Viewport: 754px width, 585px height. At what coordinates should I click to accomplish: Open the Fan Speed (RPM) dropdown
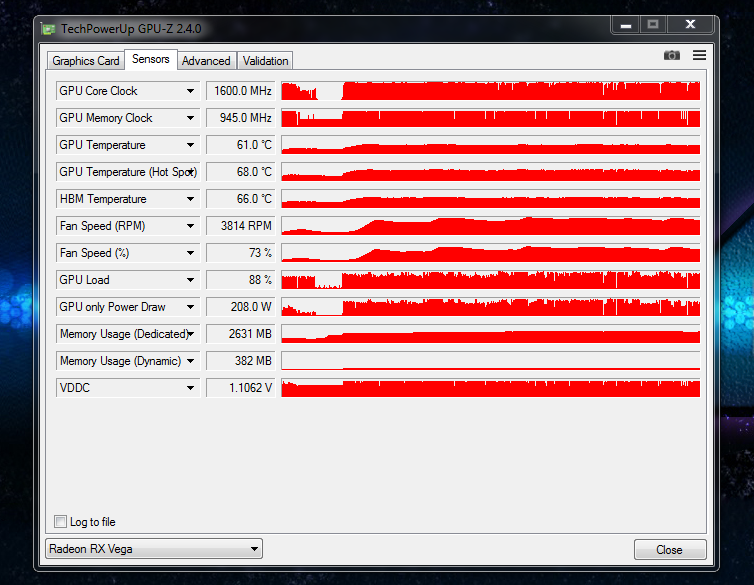pyautogui.click(x=190, y=225)
